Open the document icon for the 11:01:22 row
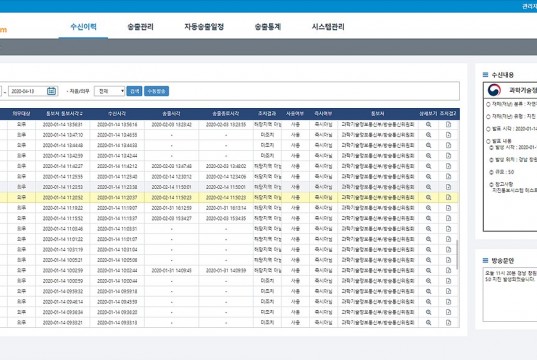 (x=448, y=239)
